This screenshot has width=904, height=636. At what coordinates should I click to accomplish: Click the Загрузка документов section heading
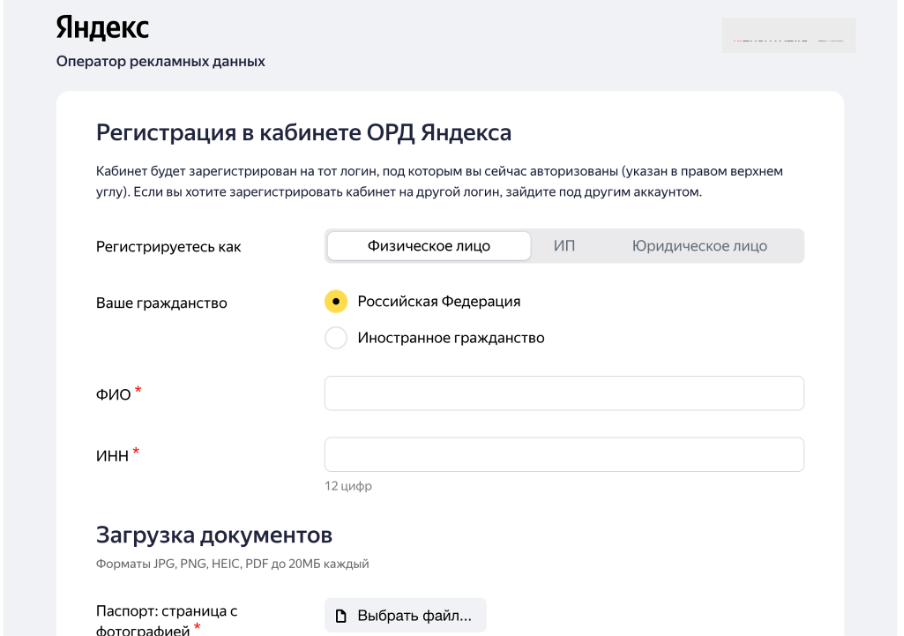click(x=214, y=535)
